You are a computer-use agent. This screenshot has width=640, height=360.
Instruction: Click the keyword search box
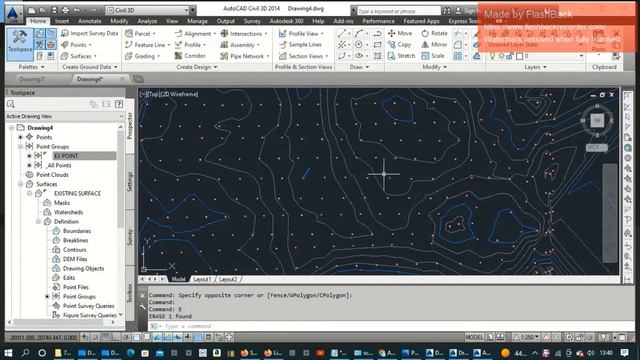[398, 11]
